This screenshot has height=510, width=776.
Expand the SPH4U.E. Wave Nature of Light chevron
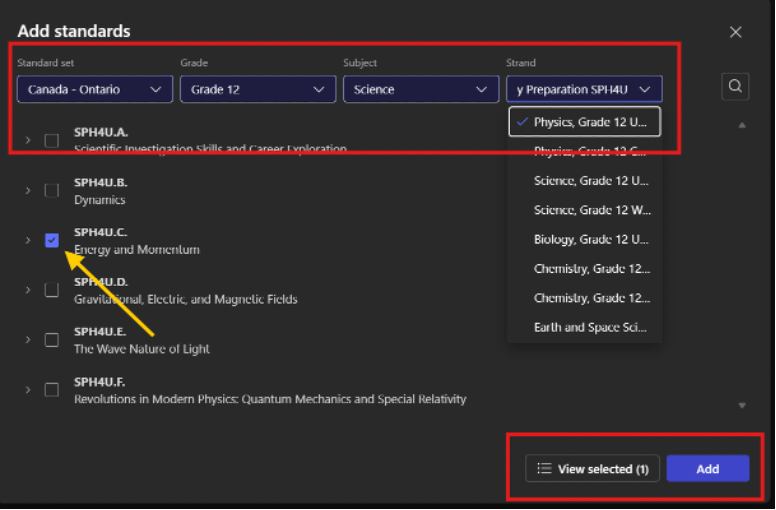pos(28,340)
